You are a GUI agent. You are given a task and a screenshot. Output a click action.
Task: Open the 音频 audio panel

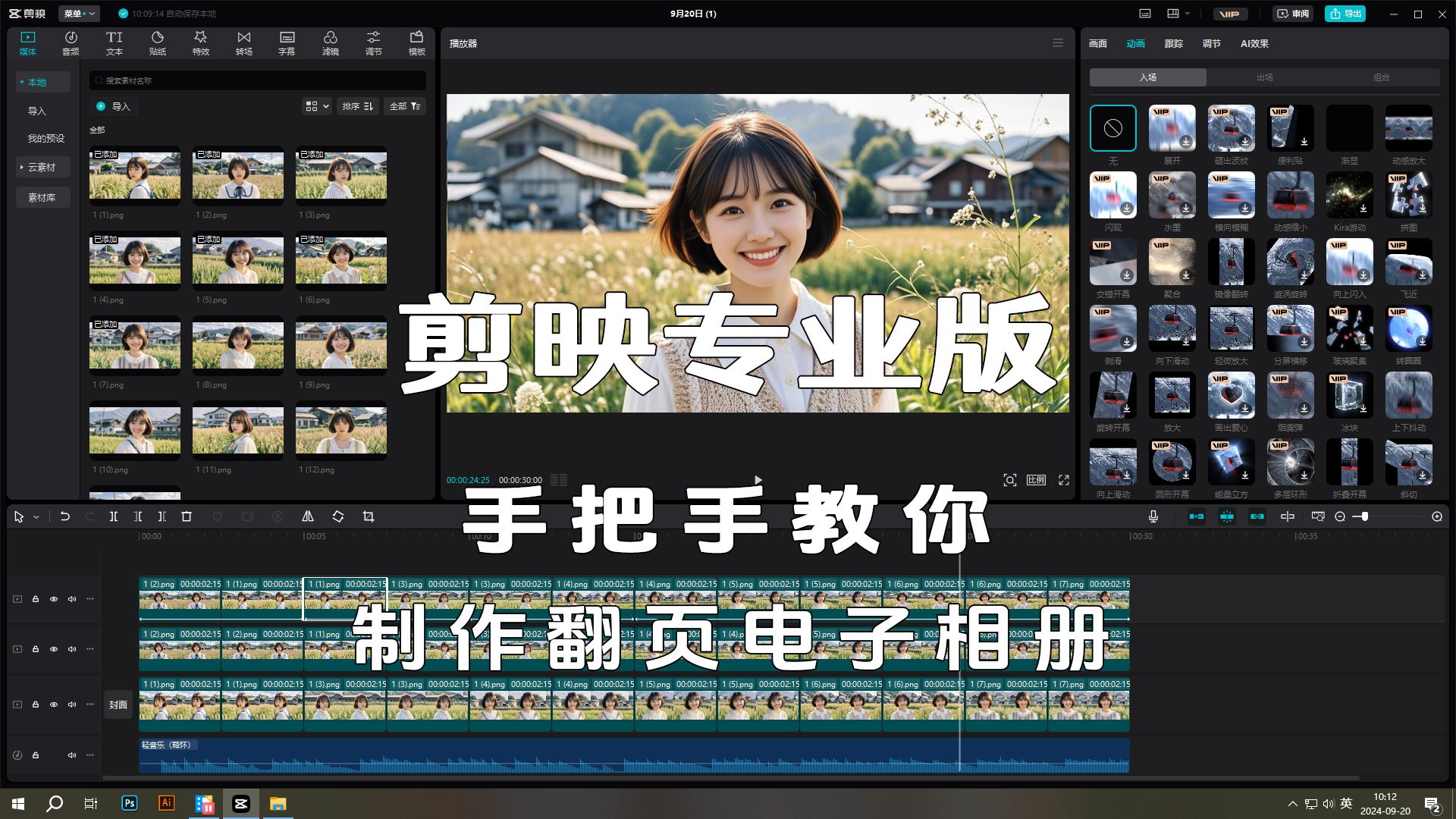[x=71, y=43]
